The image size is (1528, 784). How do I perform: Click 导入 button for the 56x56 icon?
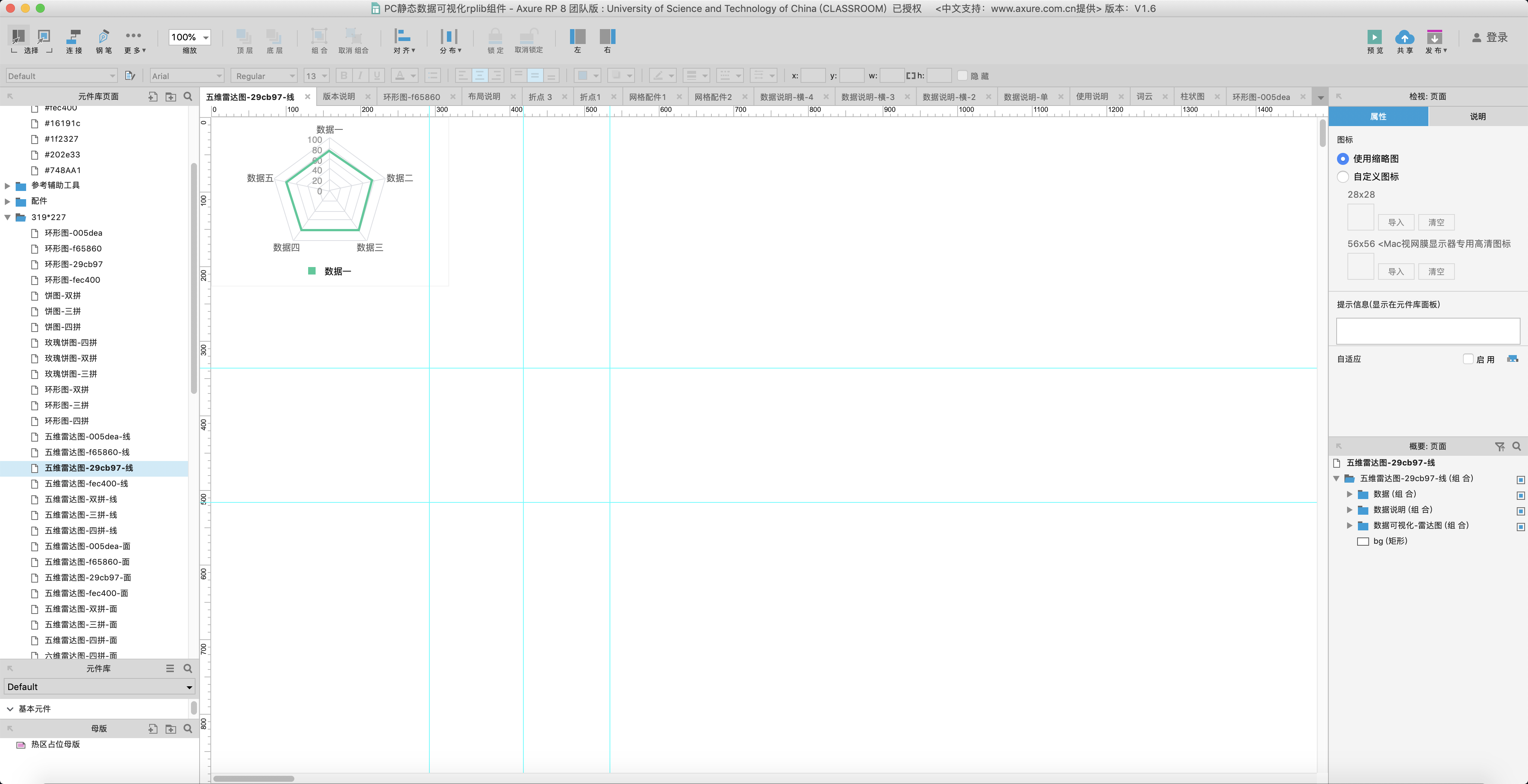tap(1396, 272)
